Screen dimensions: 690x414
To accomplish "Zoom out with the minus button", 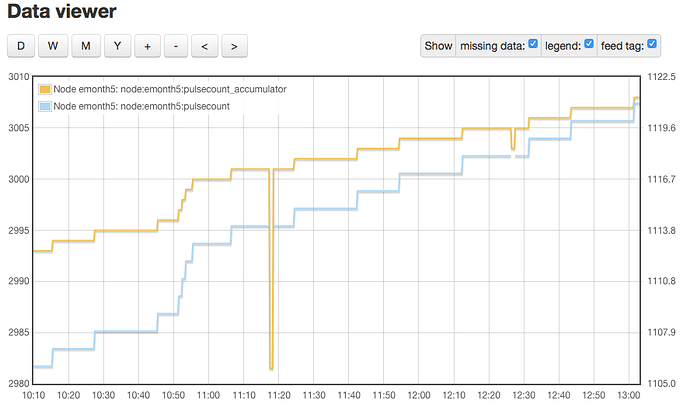I will click(176, 46).
